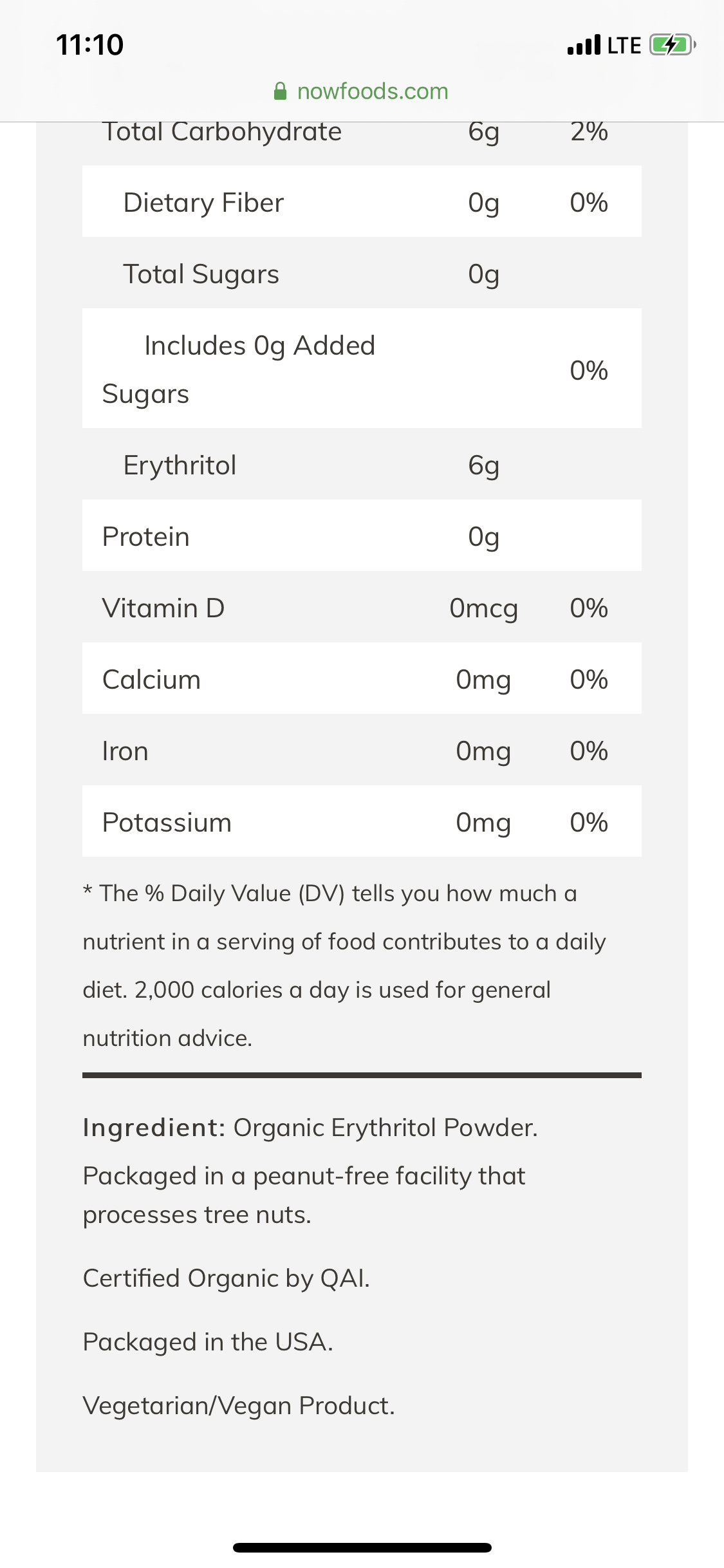Tap the Dietary Fiber row
Screen dimensions: 724x1568
[x=362, y=202]
